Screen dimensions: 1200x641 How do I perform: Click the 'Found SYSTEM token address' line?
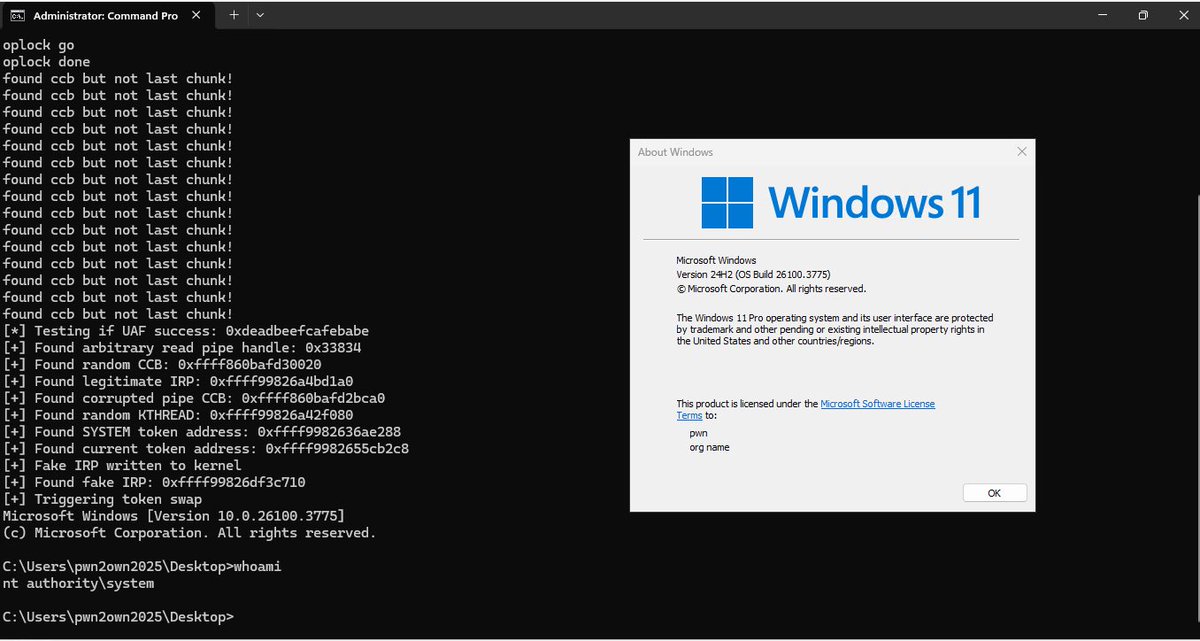click(202, 432)
